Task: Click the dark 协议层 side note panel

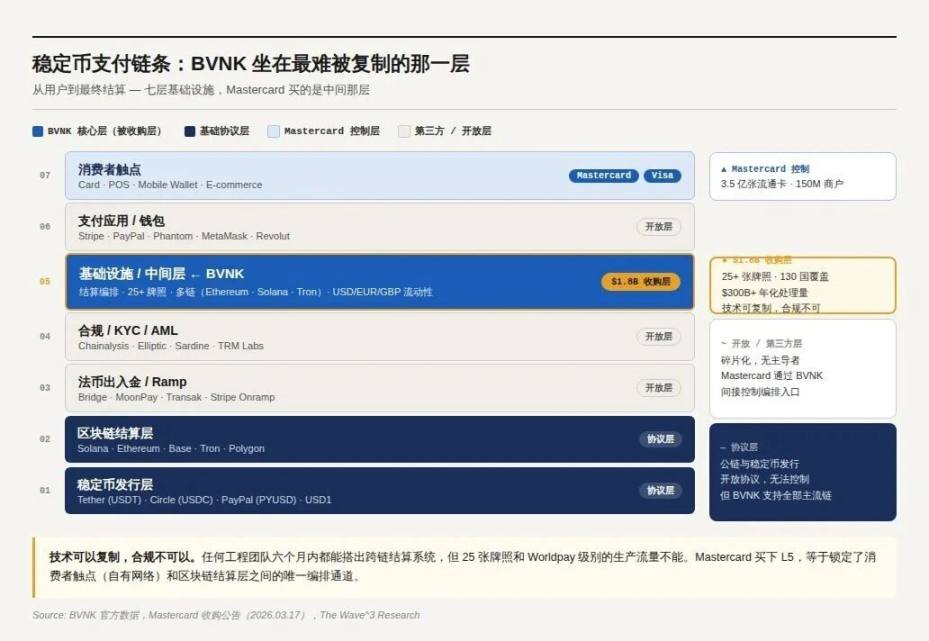Action: 802,471
